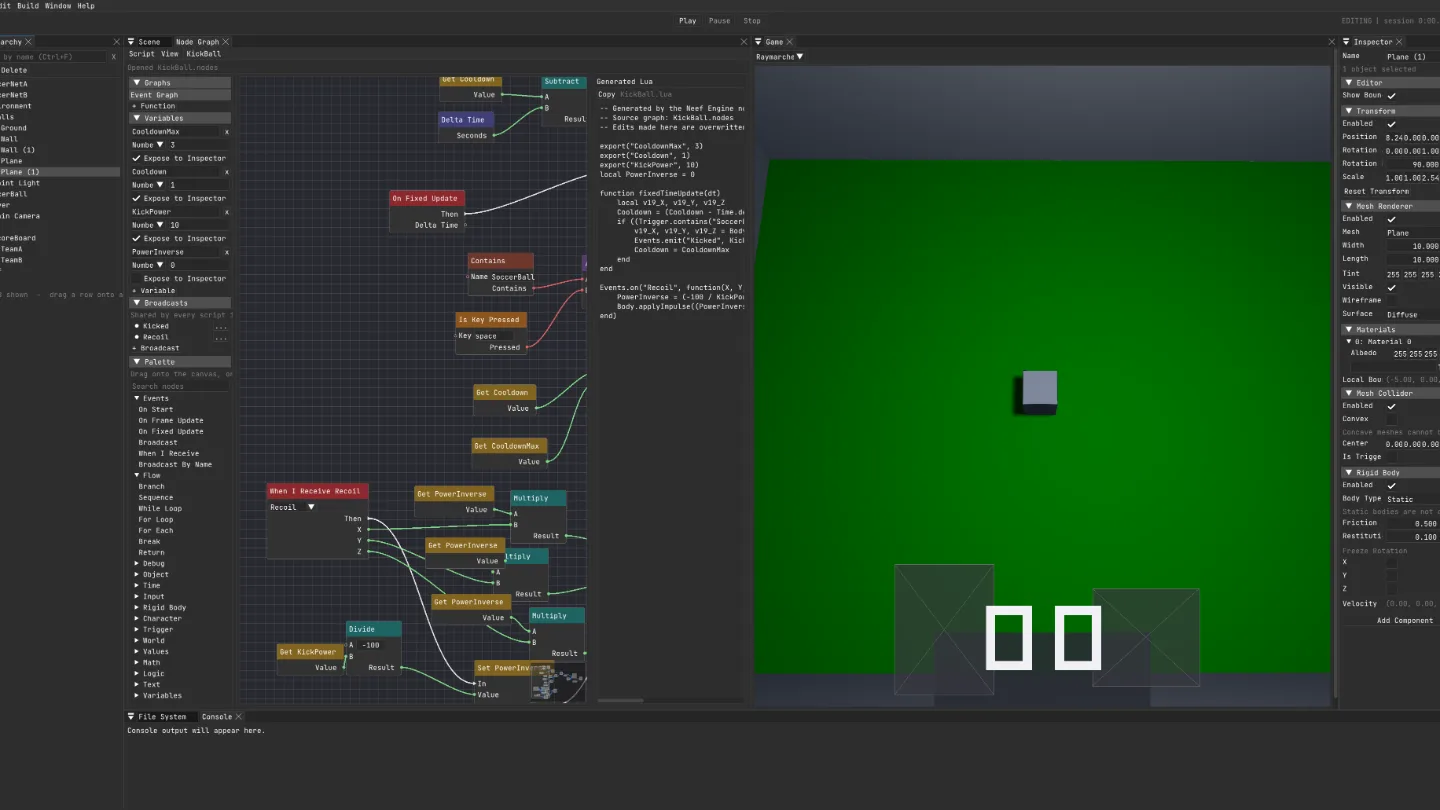This screenshot has width=1440, height=810.
Task: Open the File System panel dropdown triangle
Action: point(132,717)
